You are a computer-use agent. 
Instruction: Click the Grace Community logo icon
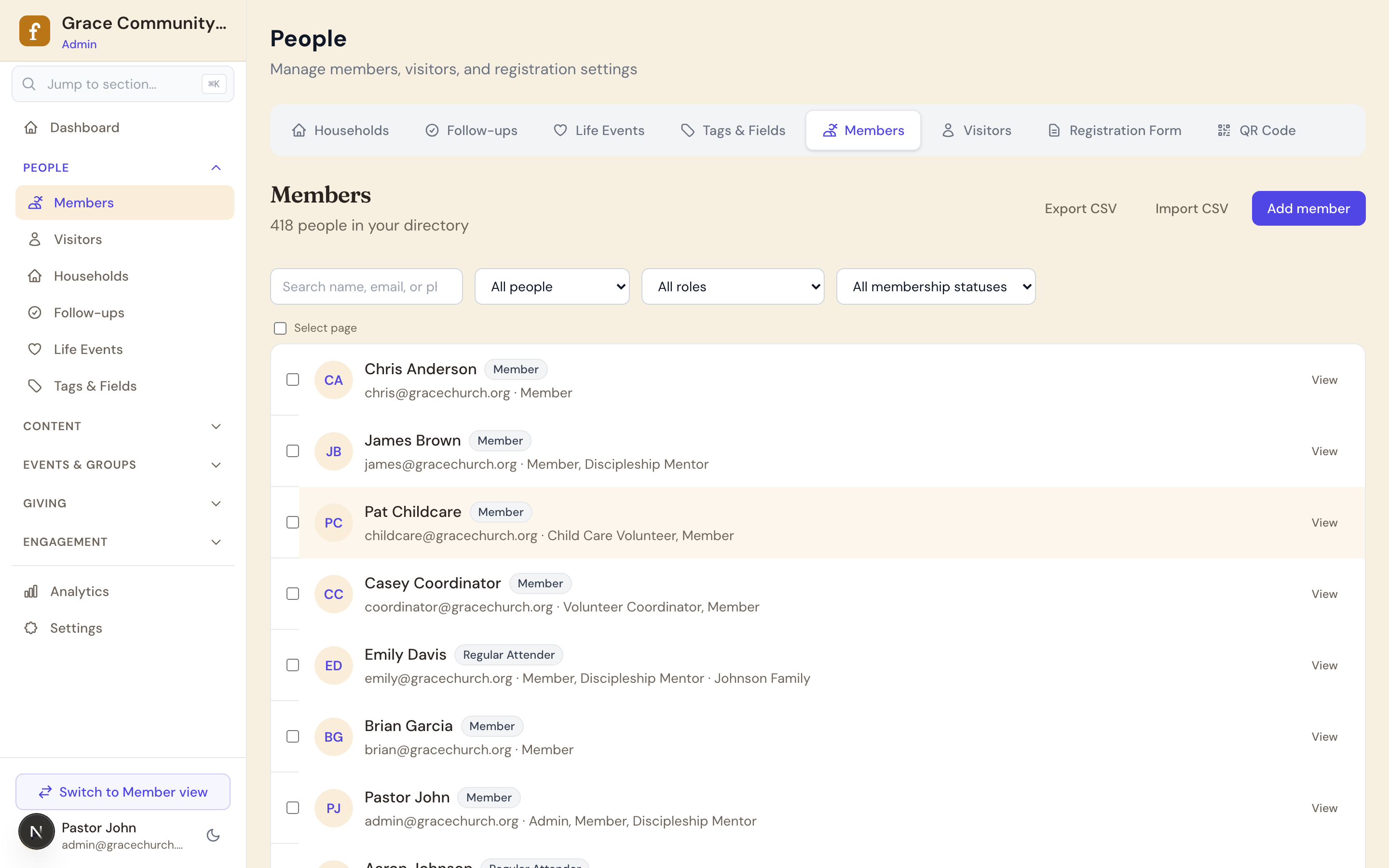[x=34, y=31]
